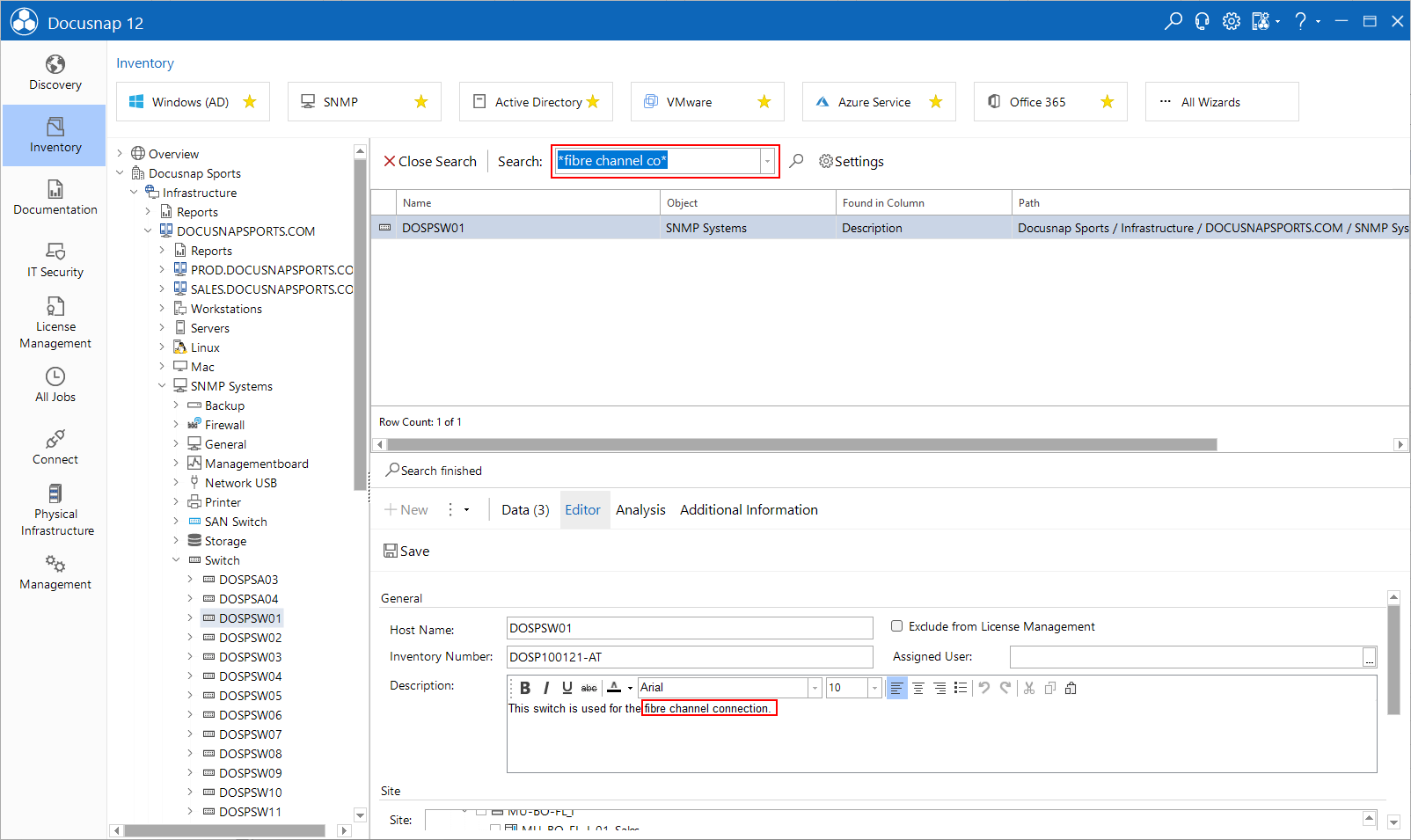
Task: Switch to Additional Information tab
Action: coord(749,510)
